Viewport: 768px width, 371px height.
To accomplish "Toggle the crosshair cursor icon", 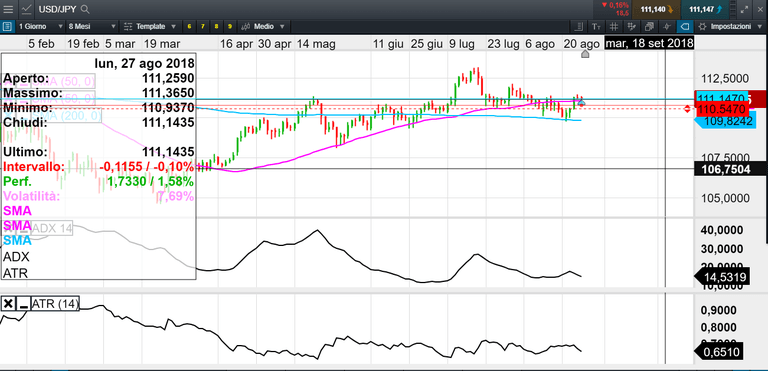I will [667, 26].
